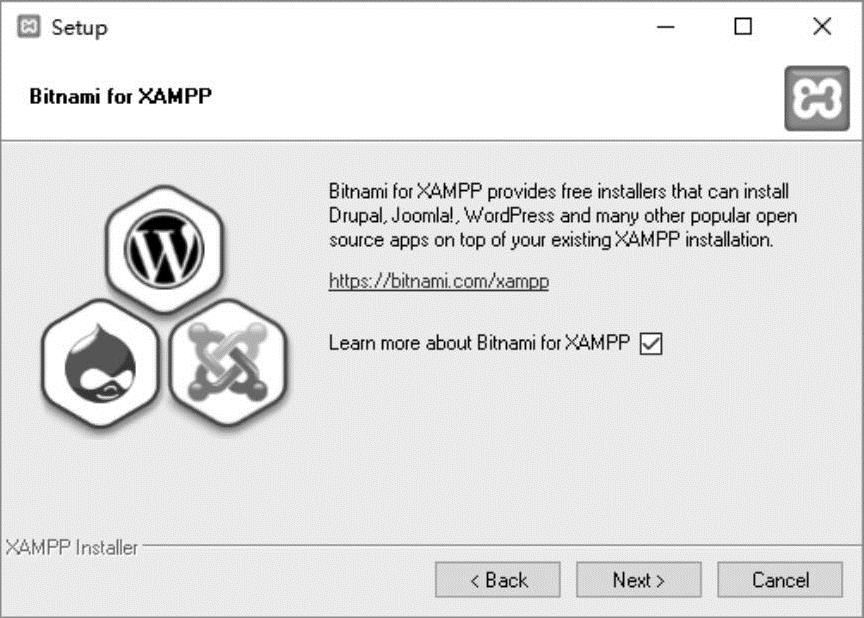Click the separator line beside XAMPP Installer

coord(500,546)
